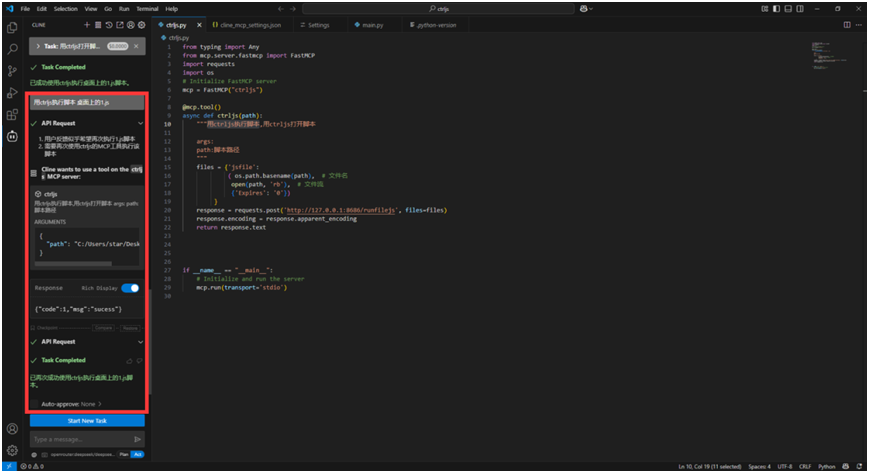The image size is (869, 473).
Task: Open the http://127.0.0.1:8686/runfilejs URL in code
Action: click(x=340, y=210)
